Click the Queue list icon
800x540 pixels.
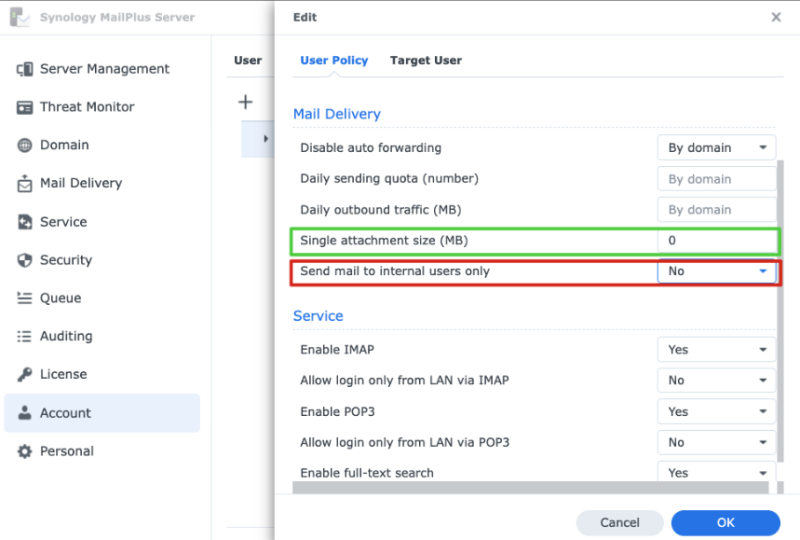25,298
